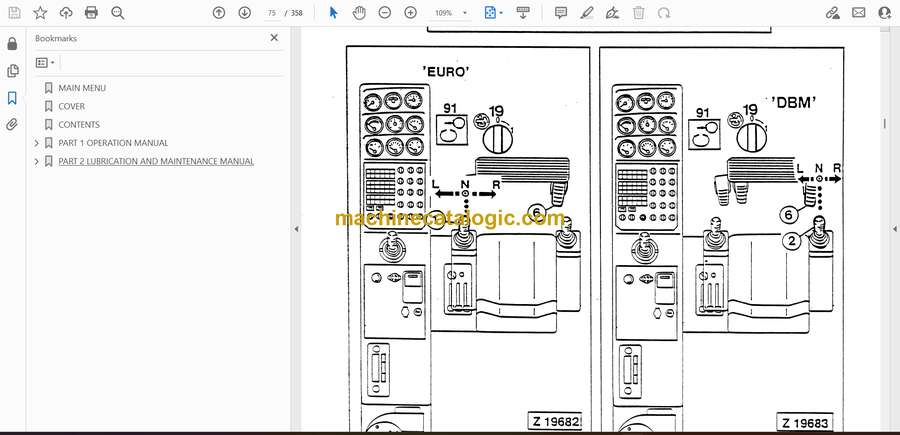Share a link to this file

point(832,13)
